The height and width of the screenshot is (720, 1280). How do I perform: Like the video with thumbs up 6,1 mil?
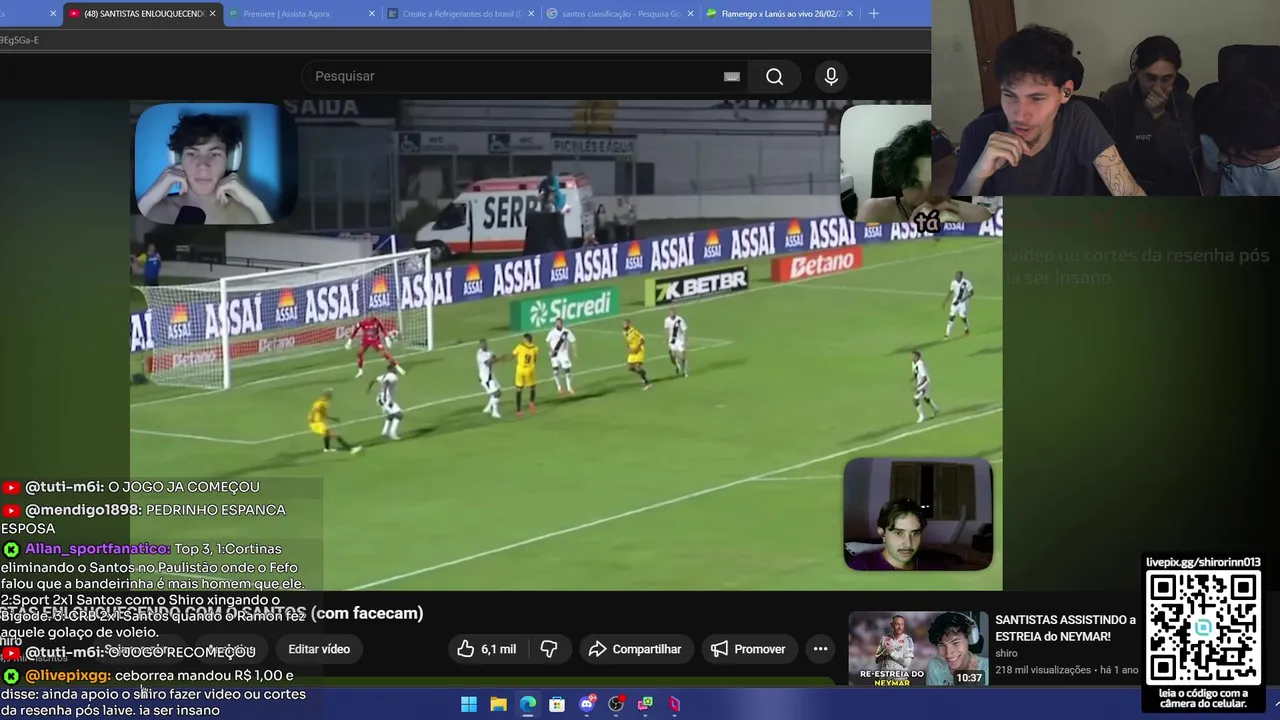[x=486, y=649]
